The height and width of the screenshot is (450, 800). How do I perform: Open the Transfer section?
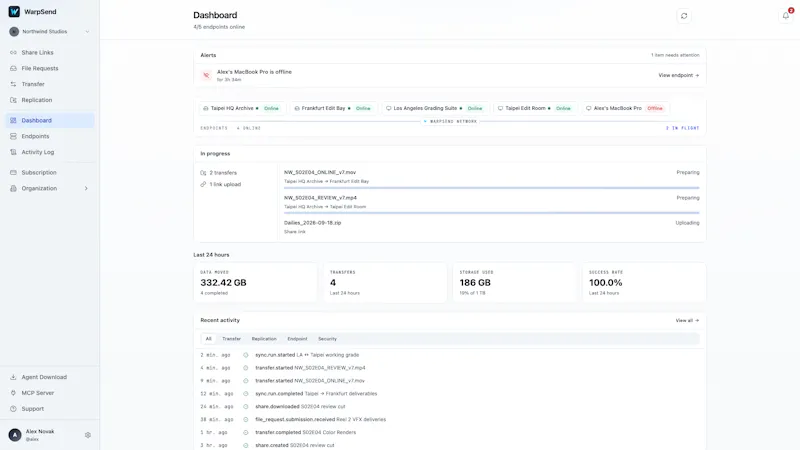tap(49, 84)
